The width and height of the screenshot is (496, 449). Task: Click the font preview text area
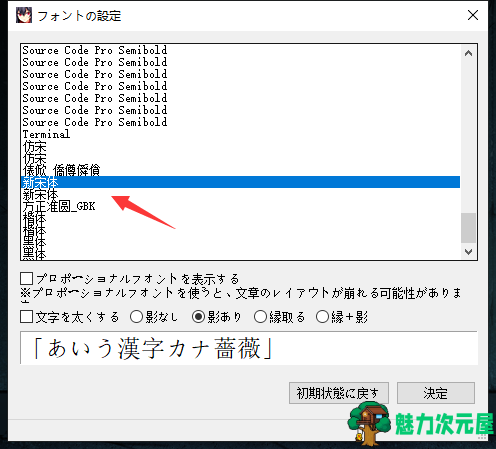tap(249, 348)
